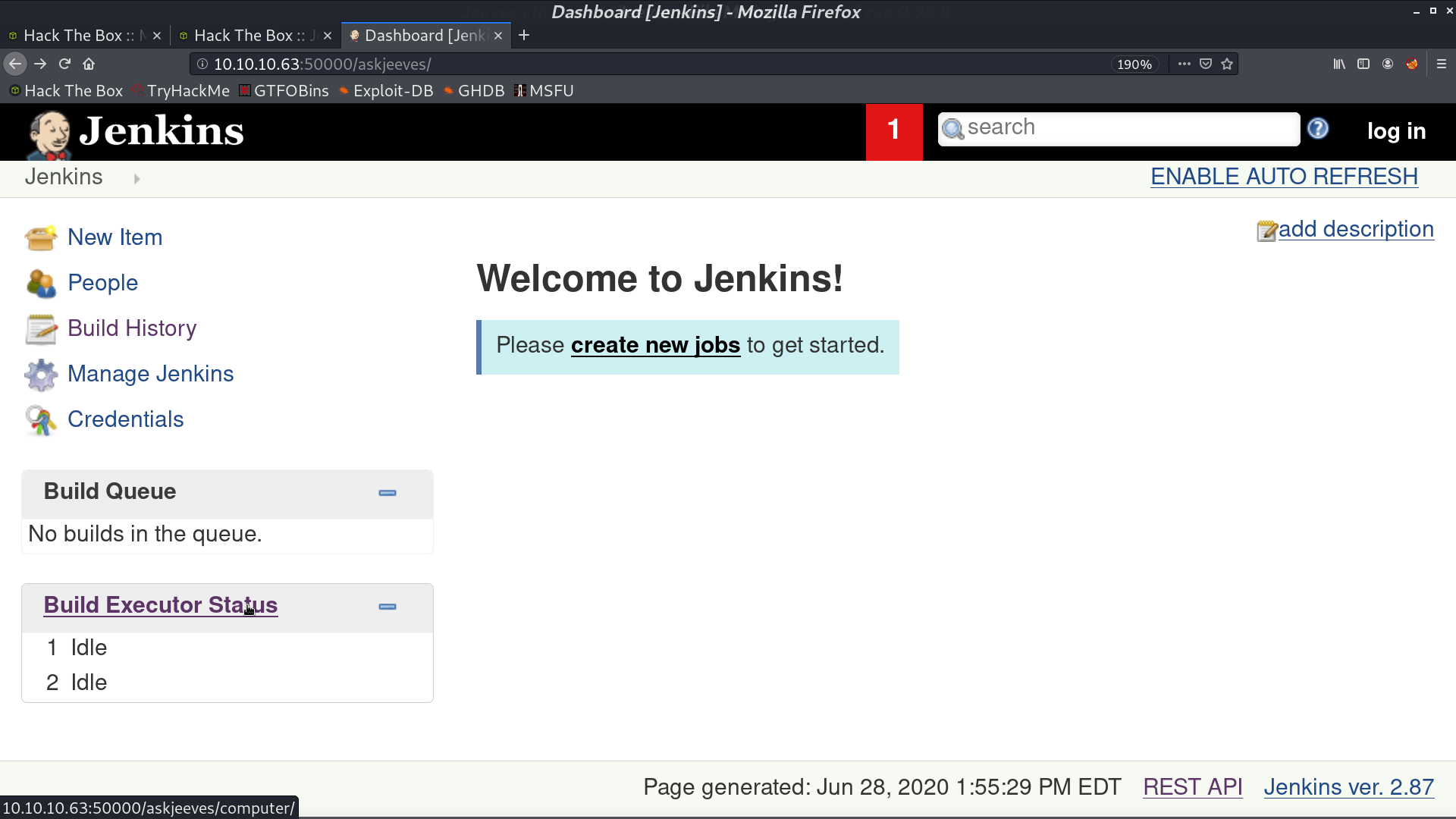The width and height of the screenshot is (1456, 819).
Task: Toggle Firefox sidebar icon
Action: pyautogui.click(x=1363, y=64)
